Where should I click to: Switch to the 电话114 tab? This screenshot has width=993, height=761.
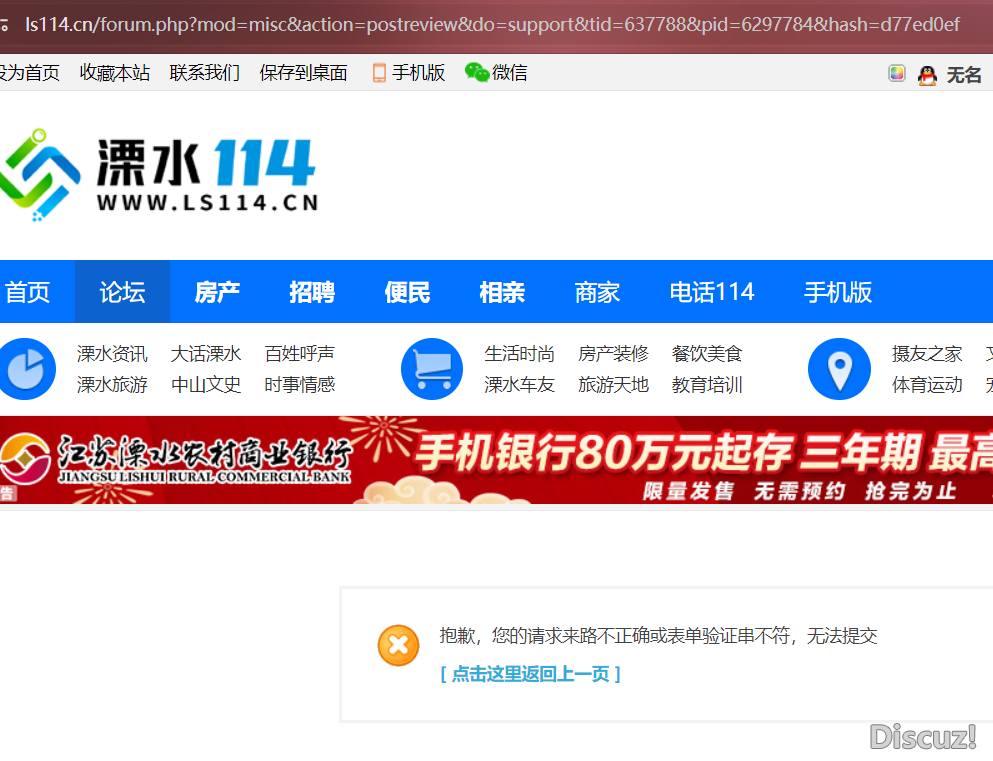click(x=712, y=291)
